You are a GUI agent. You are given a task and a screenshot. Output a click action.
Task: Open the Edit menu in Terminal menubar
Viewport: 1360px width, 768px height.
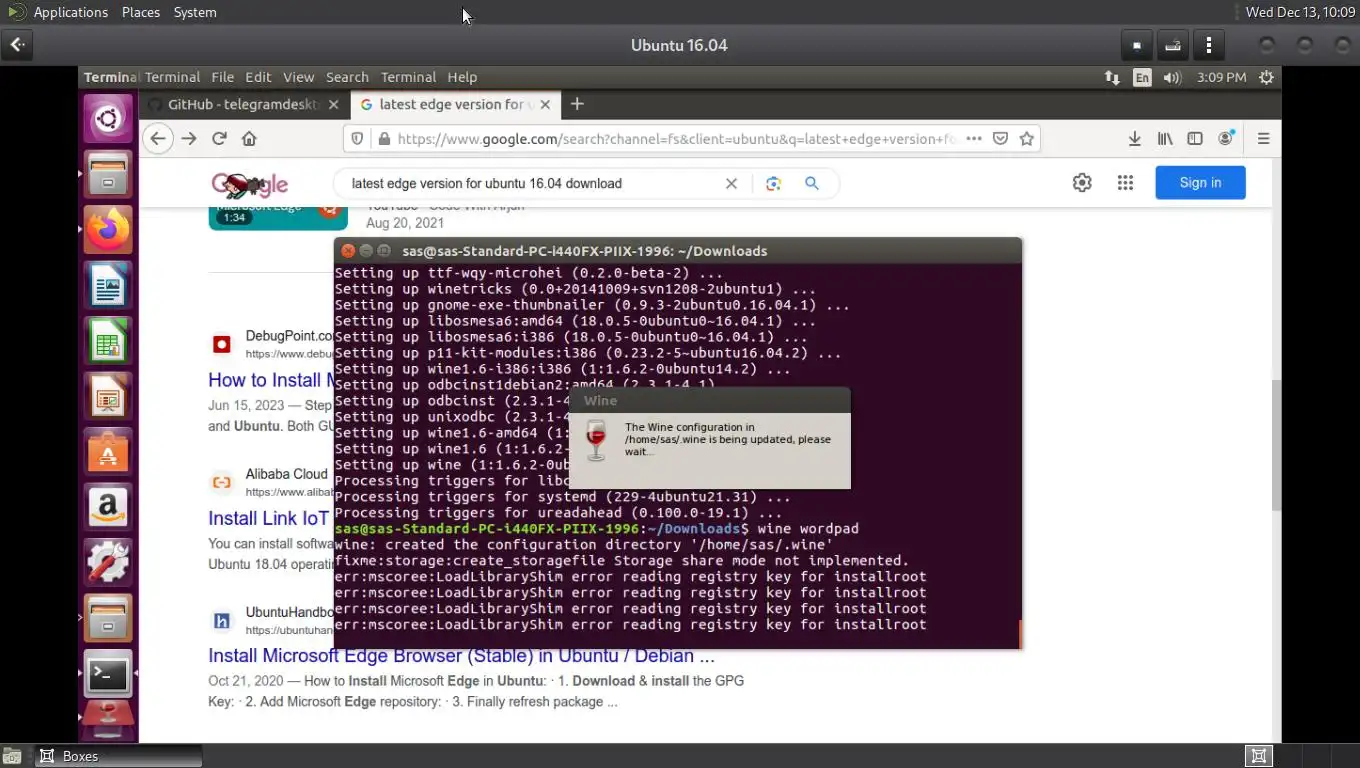point(258,77)
